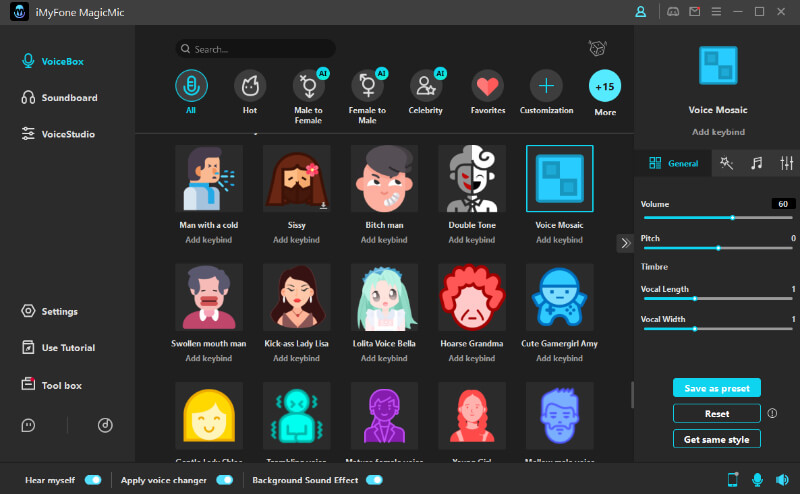Open the music note tab
The width and height of the screenshot is (800, 494).
757,163
